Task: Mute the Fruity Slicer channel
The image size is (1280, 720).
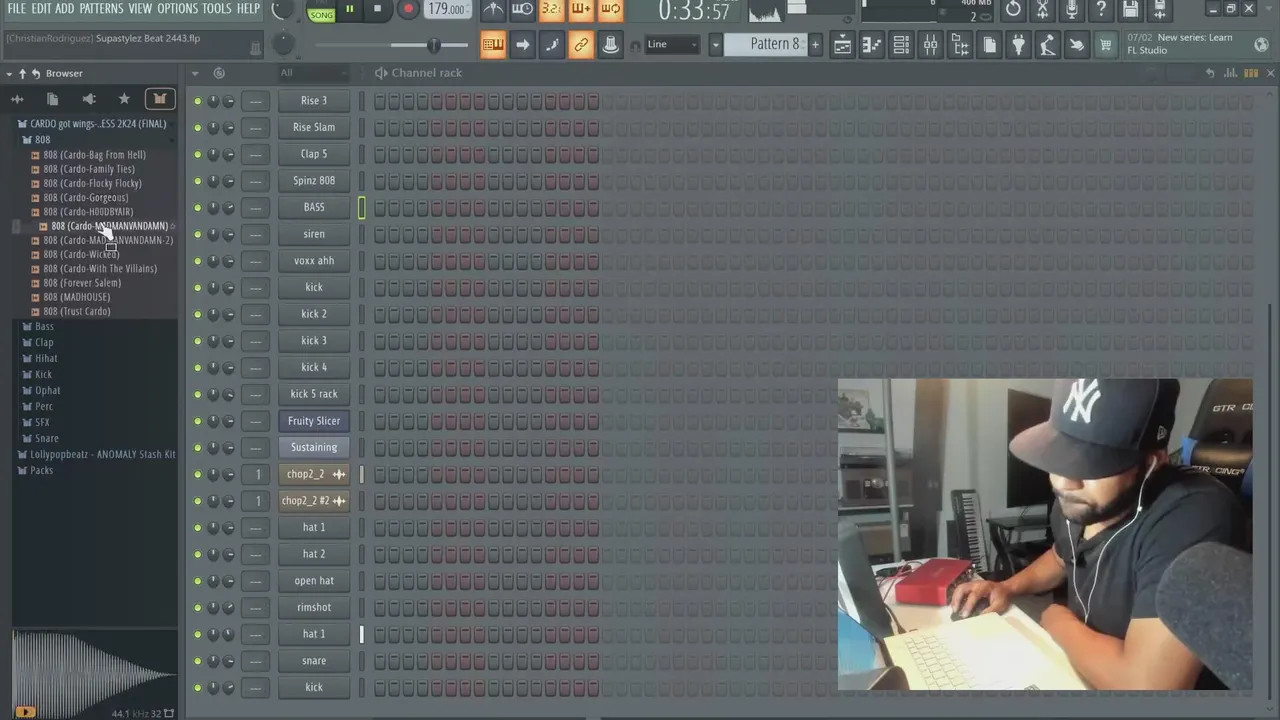Action: (x=197, y=421)
